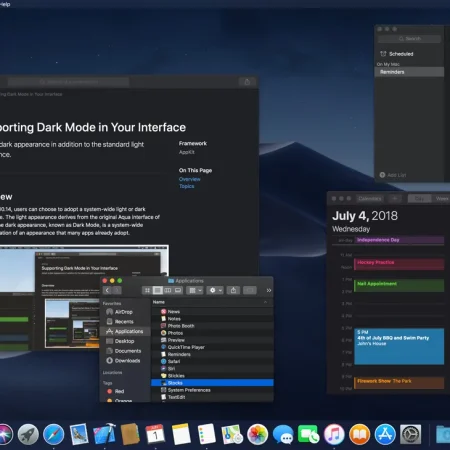Open iBooks icon in the Dock
450x450 pixels.
point(359,434)
